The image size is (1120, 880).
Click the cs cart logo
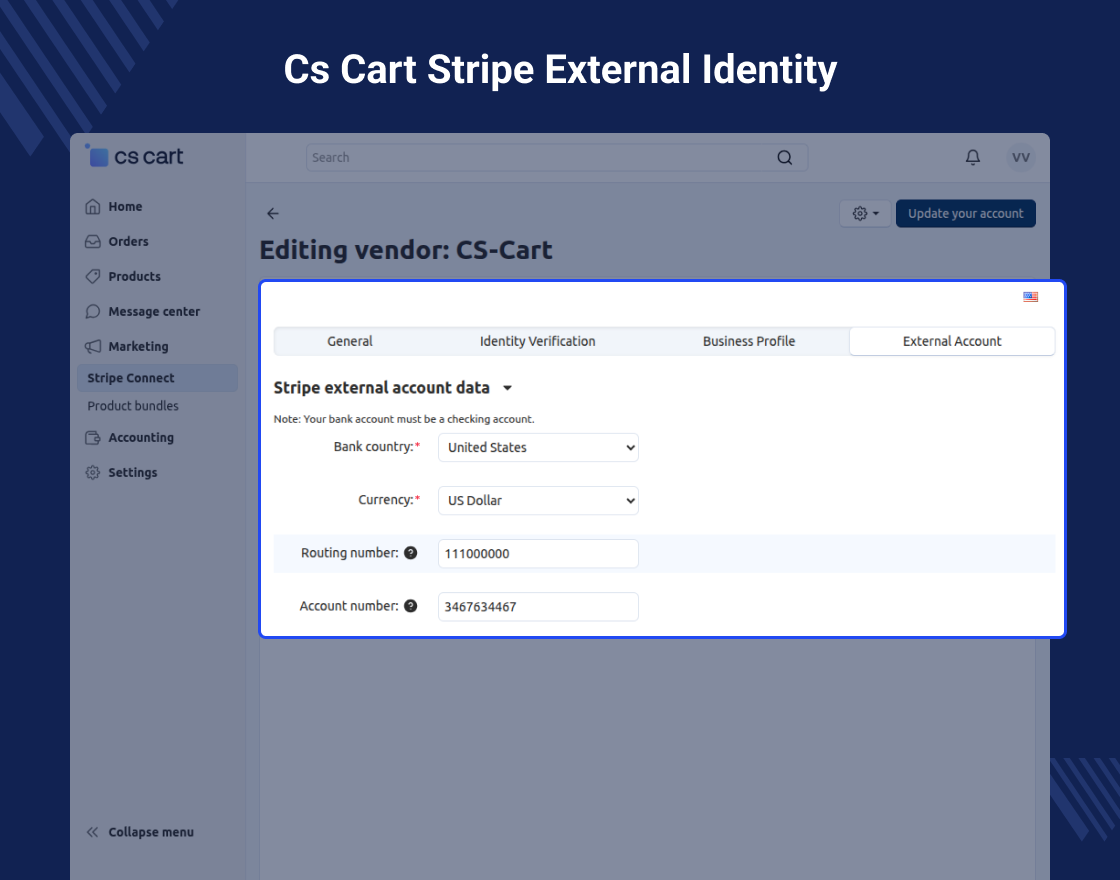tap(134, 156)
